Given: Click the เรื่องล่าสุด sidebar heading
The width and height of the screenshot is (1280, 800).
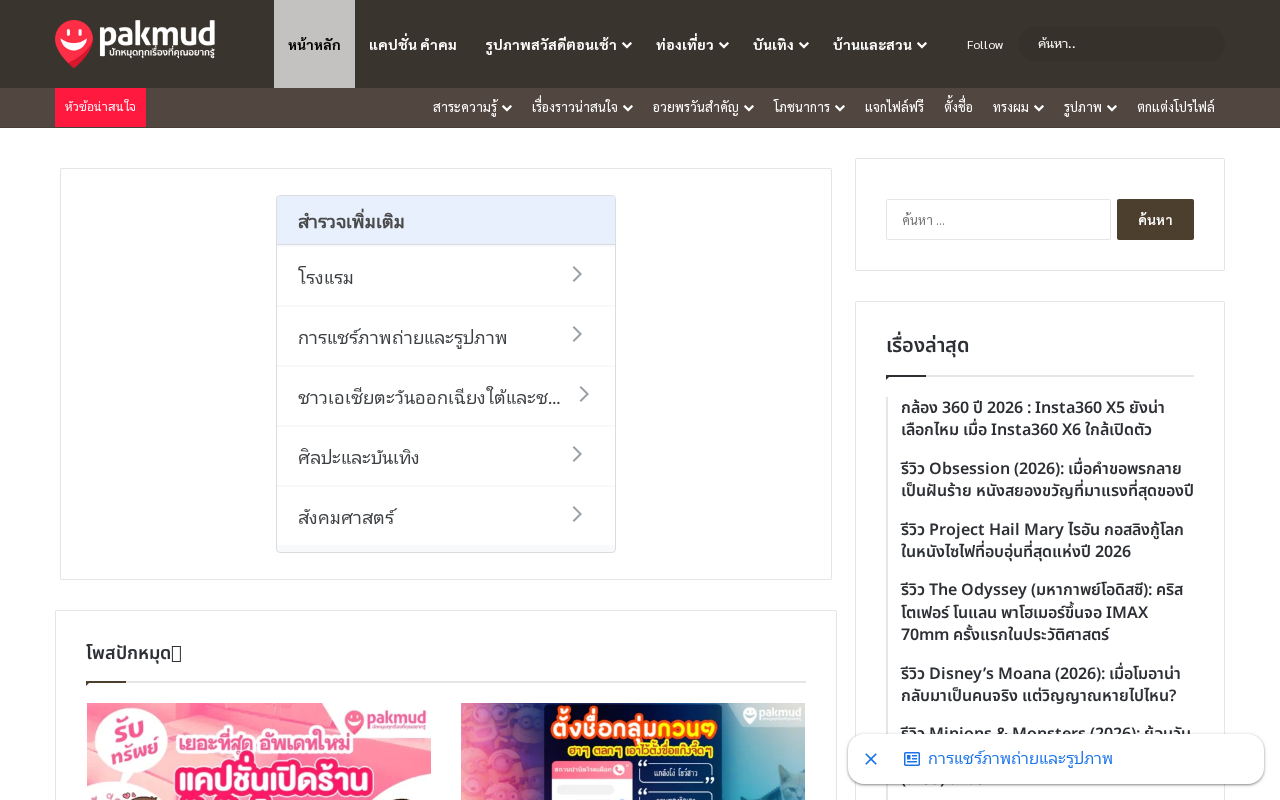Looking at the screenshot, I should [927, 345].
